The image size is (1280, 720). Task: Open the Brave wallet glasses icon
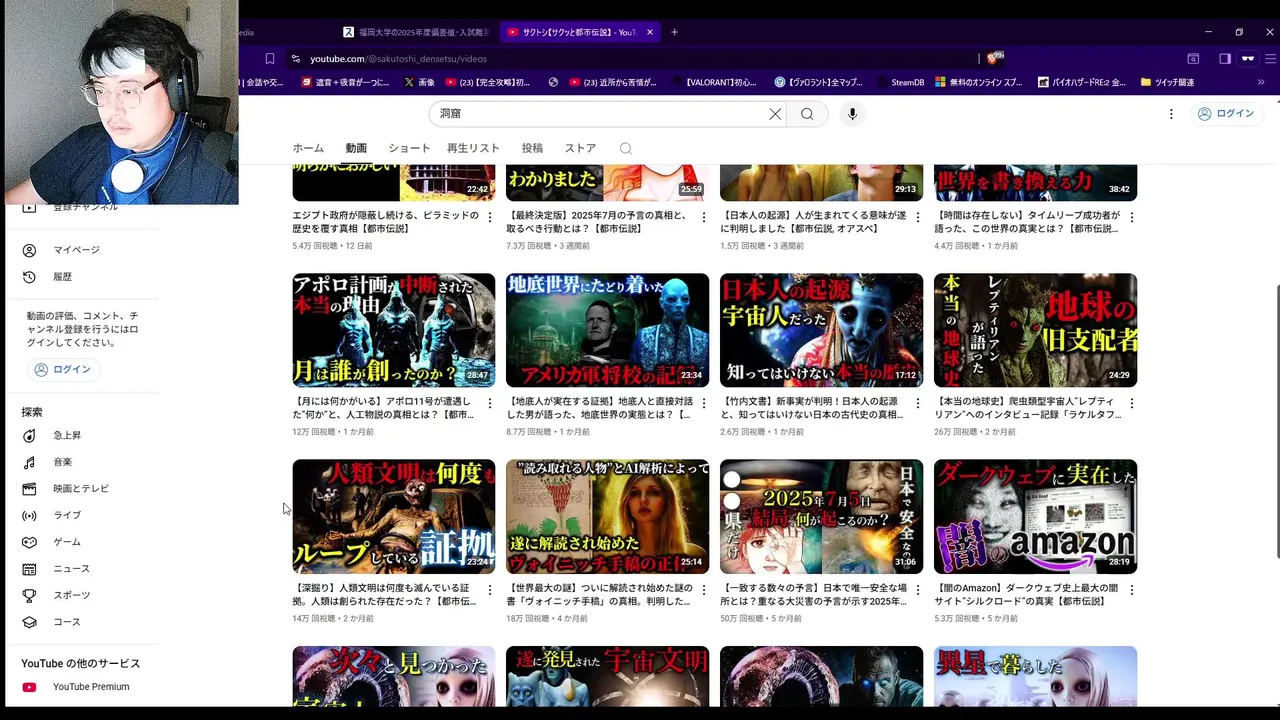(1248, 59)
